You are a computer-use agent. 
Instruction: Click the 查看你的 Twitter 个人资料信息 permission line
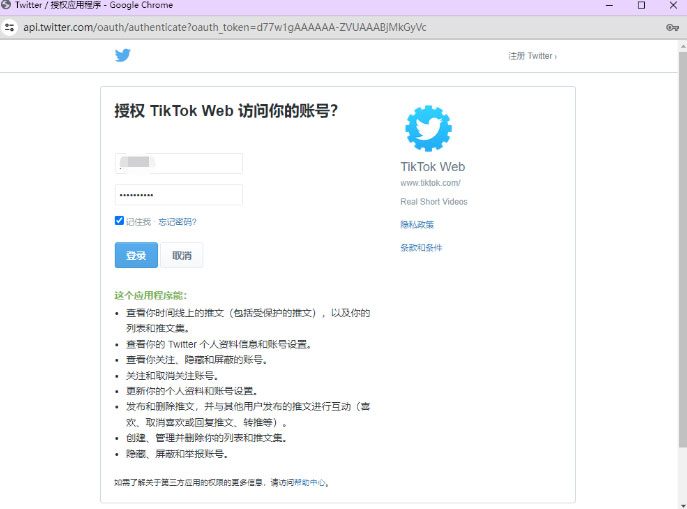click(219, 344)
